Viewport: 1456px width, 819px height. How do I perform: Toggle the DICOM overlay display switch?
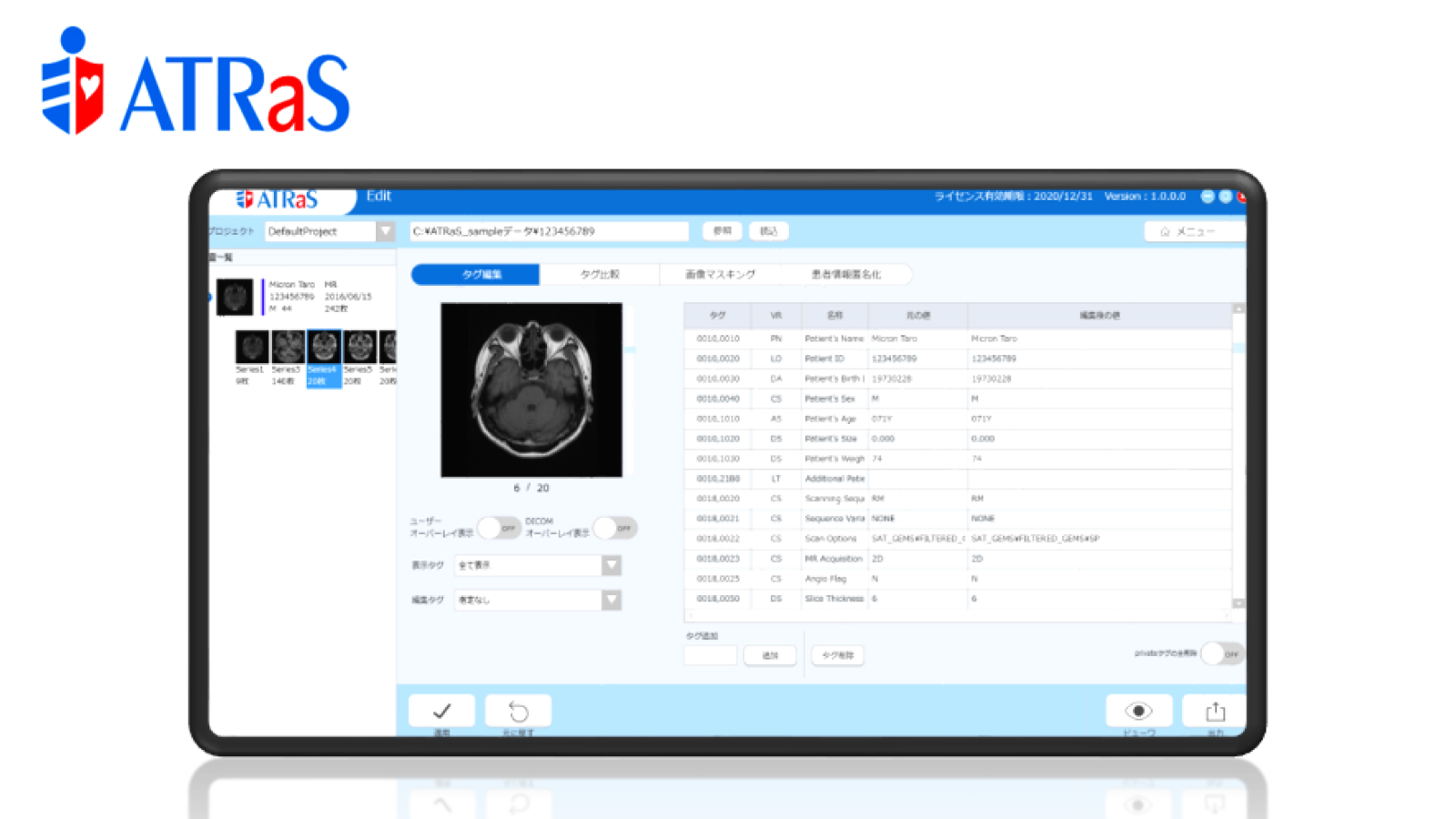(615, 528)
